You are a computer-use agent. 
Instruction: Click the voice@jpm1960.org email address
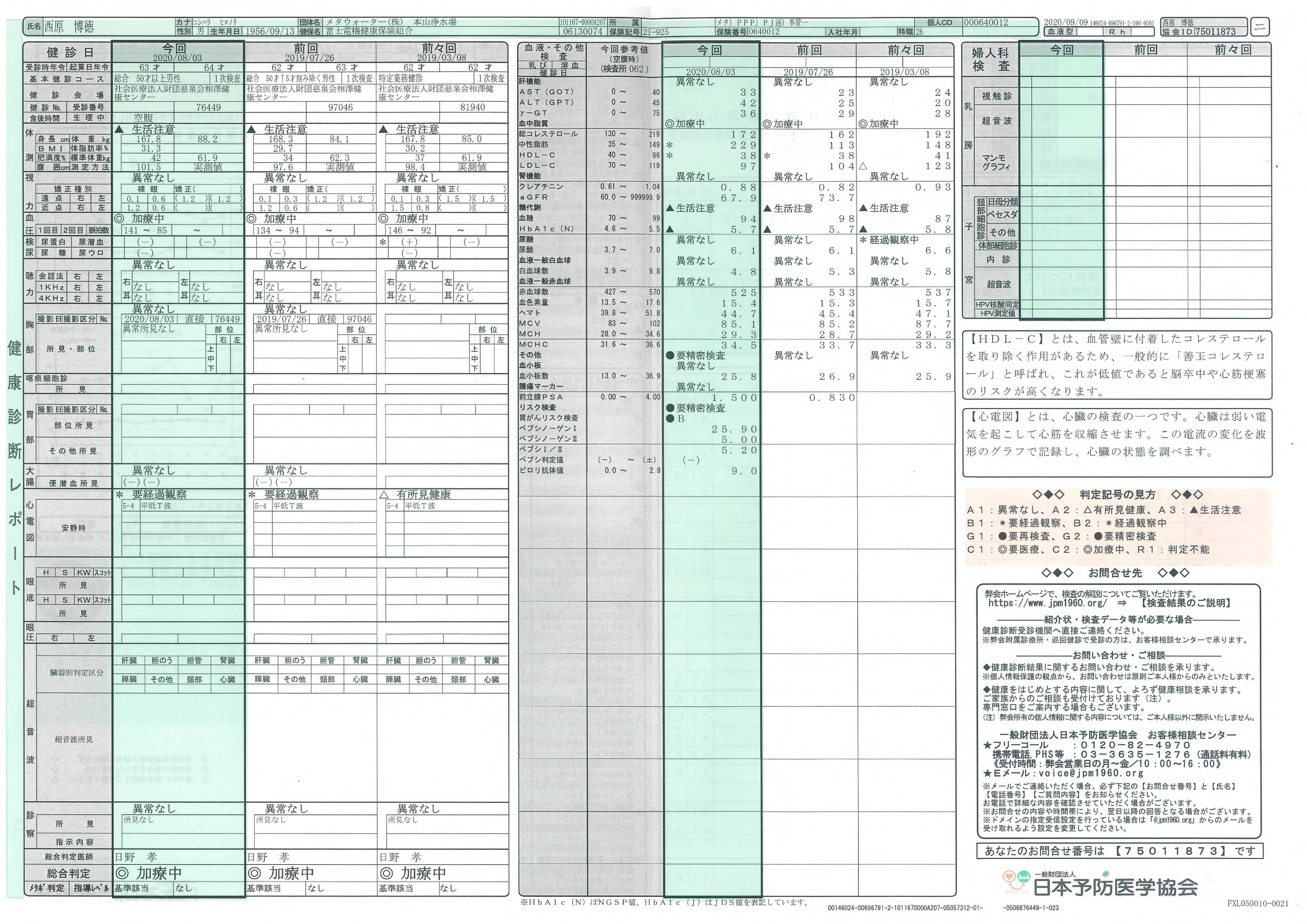[1091, 773]
